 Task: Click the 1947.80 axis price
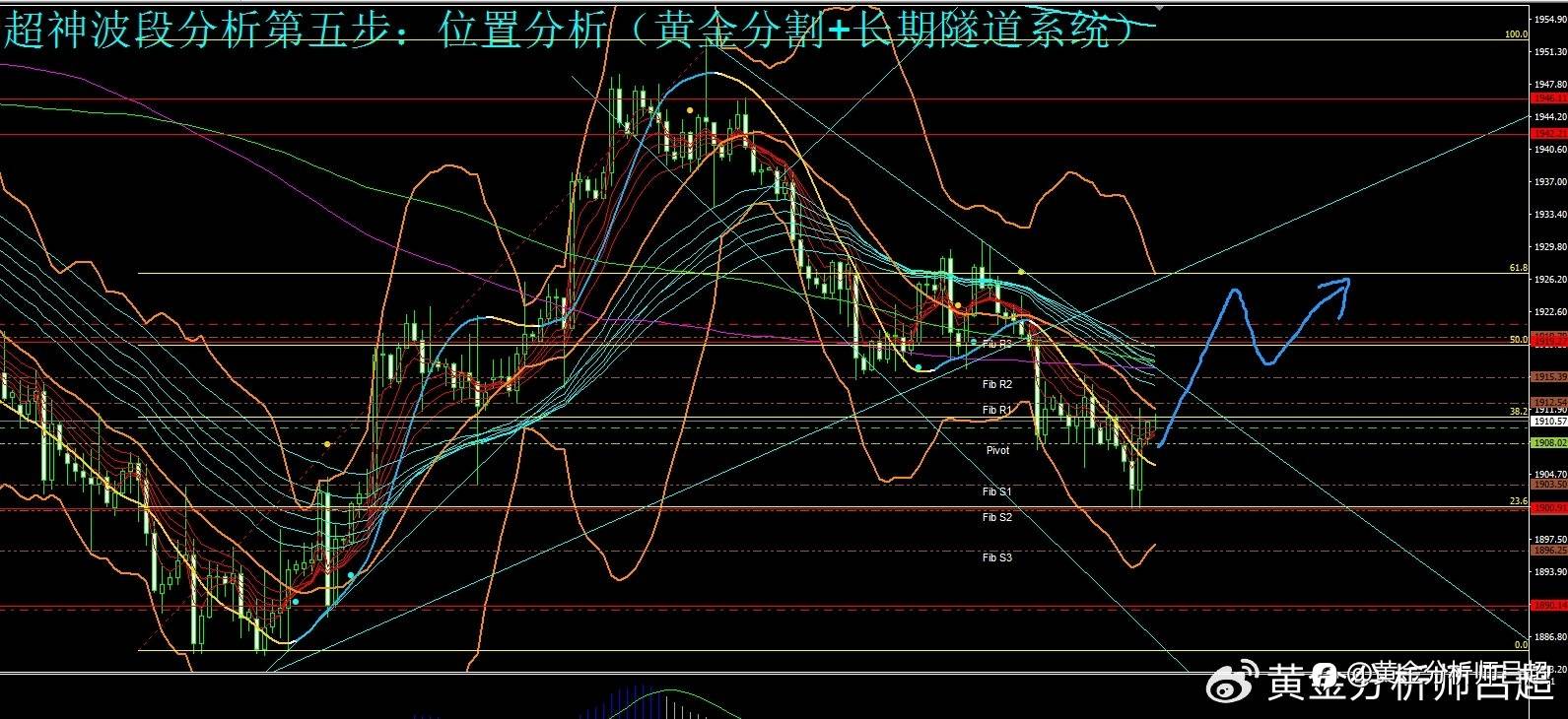pos(1550,85)
